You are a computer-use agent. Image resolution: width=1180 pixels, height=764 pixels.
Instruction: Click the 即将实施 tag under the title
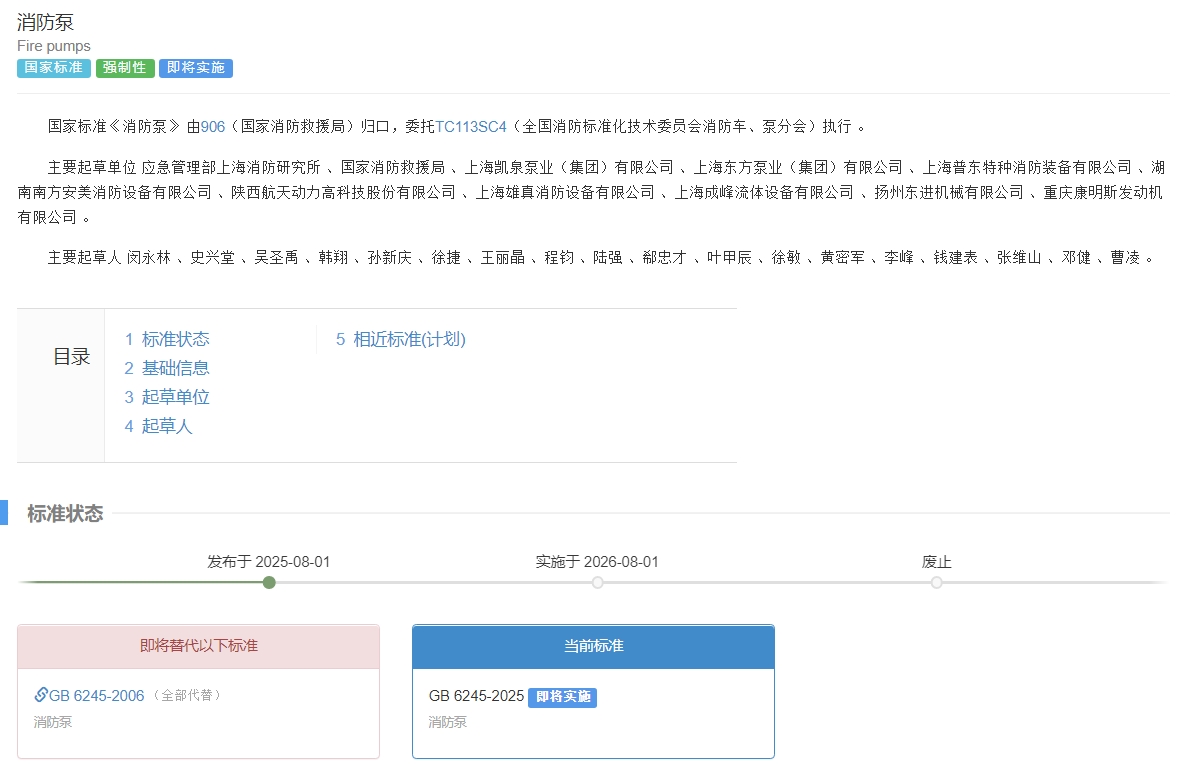[x=196, y=68]
